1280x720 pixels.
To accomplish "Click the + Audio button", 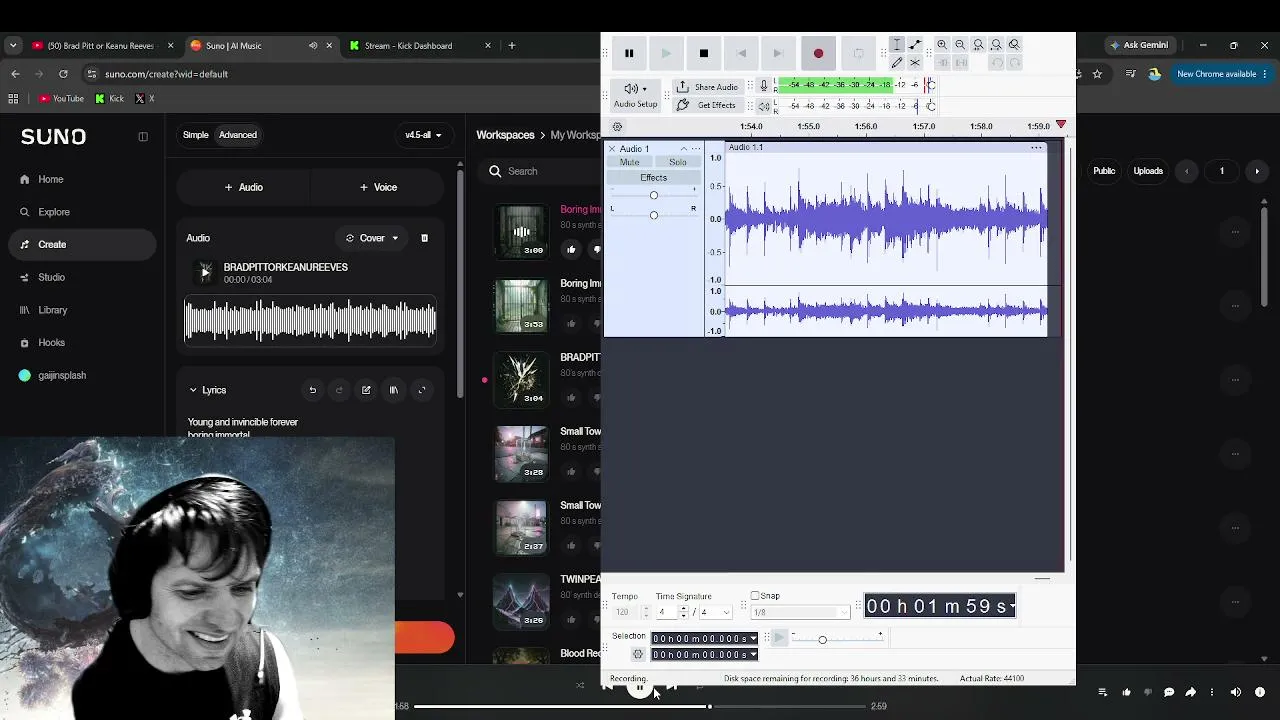I will click(x=244, y=187).
